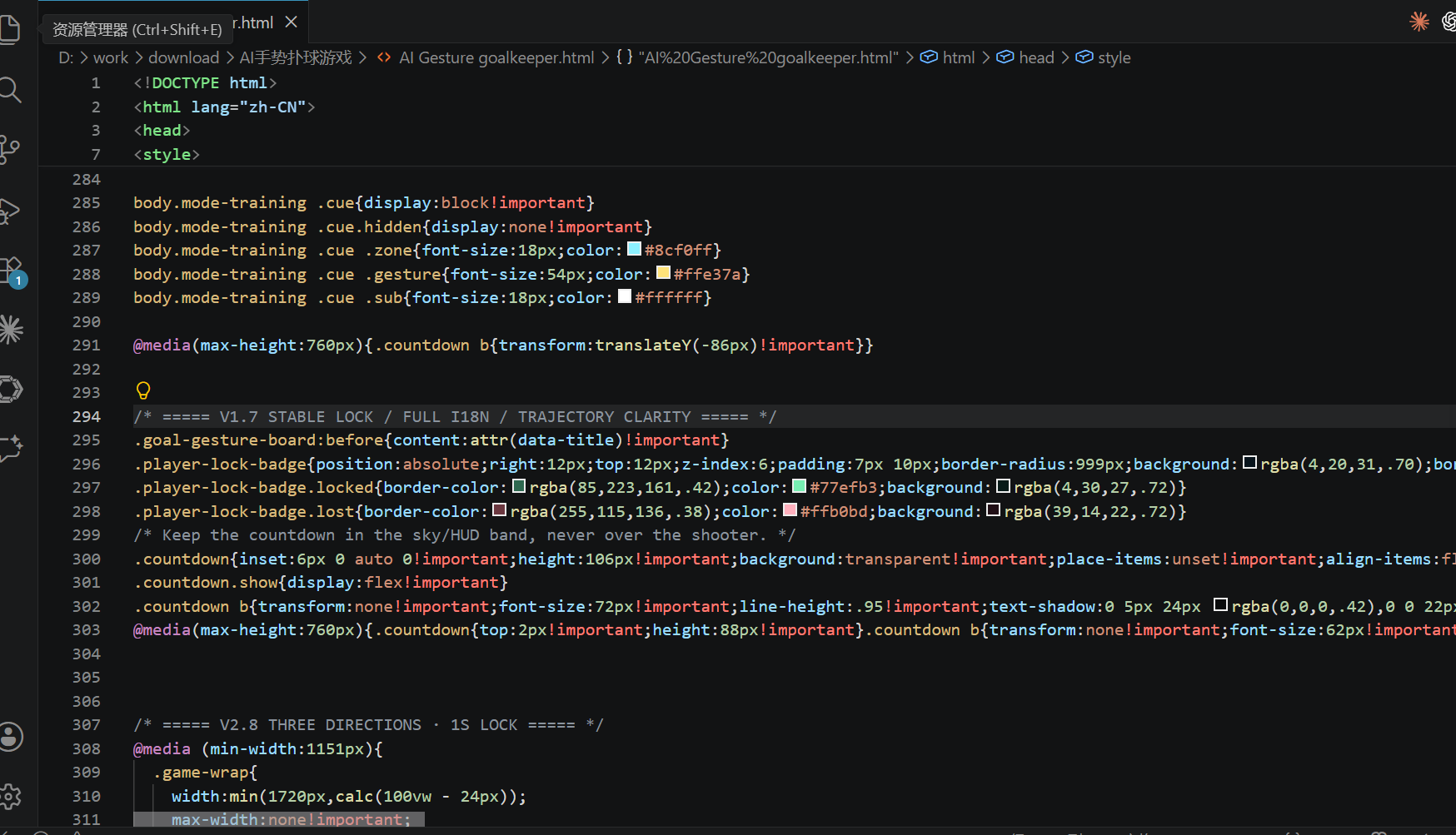Image resolution: width=1456 pixels, height=835 pixels.
Task: Jump to sticky line <head>
Action: (162, 131)
